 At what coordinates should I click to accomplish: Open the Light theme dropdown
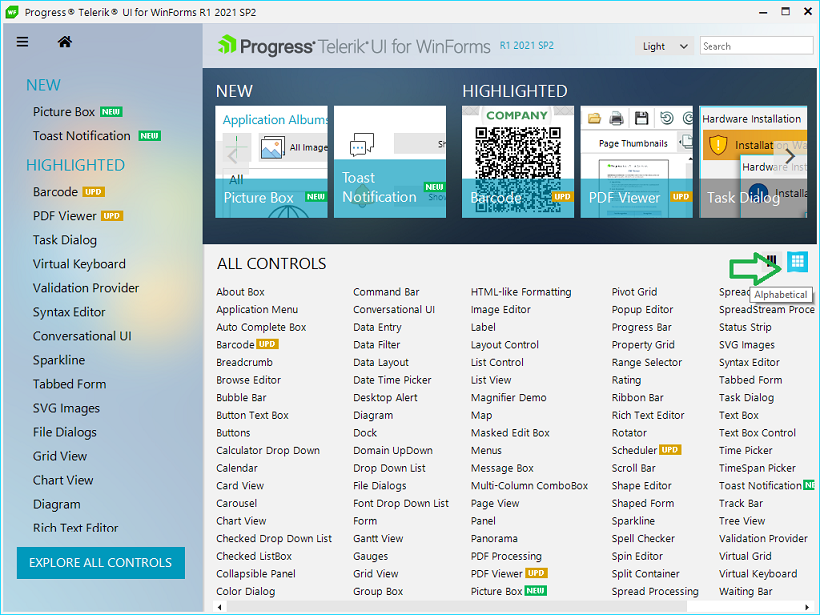(666, 46)
